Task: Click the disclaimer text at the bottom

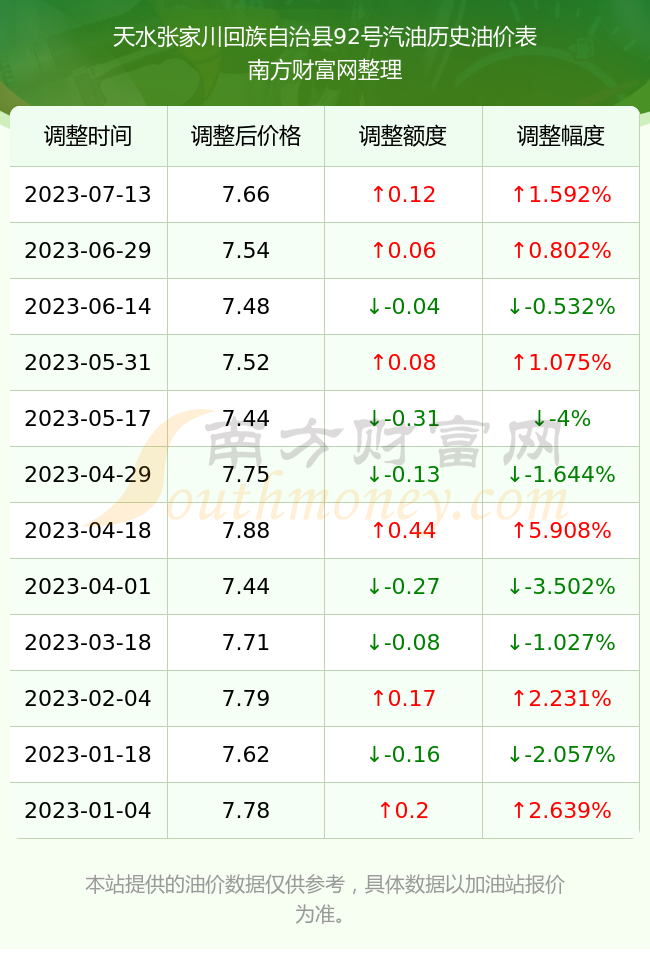Action: 324,899
